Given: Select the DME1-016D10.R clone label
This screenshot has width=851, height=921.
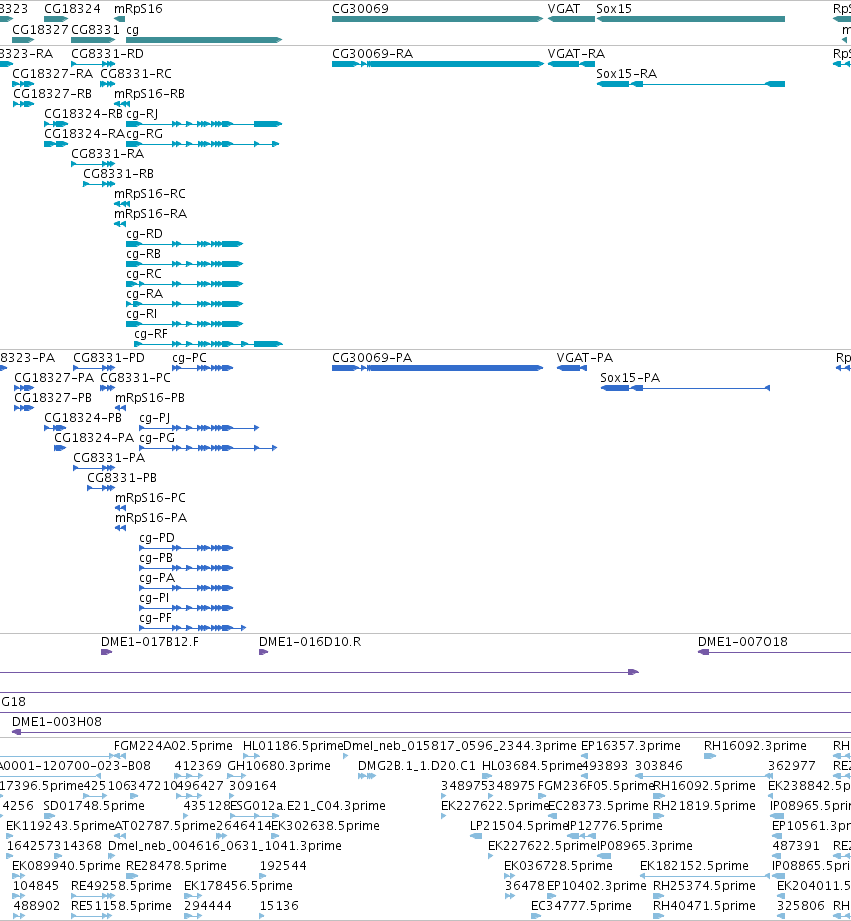Looking at the screenshot, I should [x=310, y=641].
